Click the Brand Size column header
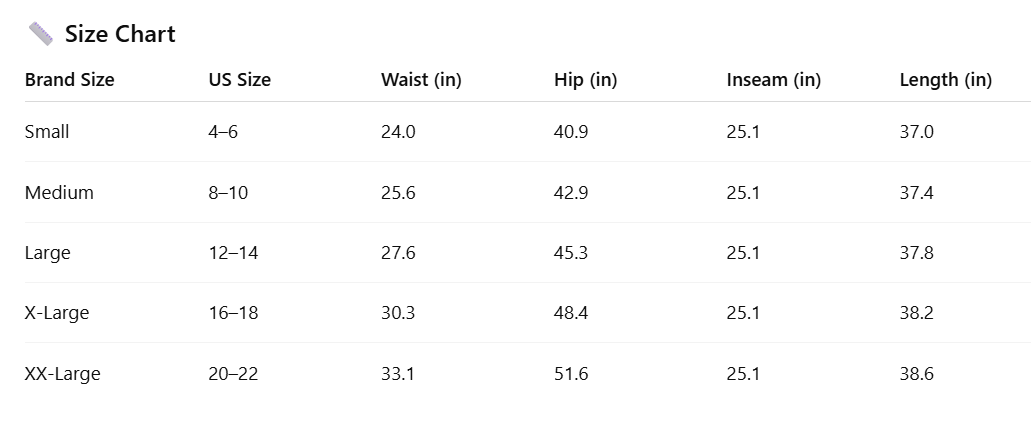This screenshot has width=1031, height=428. (x=69, y=80)
